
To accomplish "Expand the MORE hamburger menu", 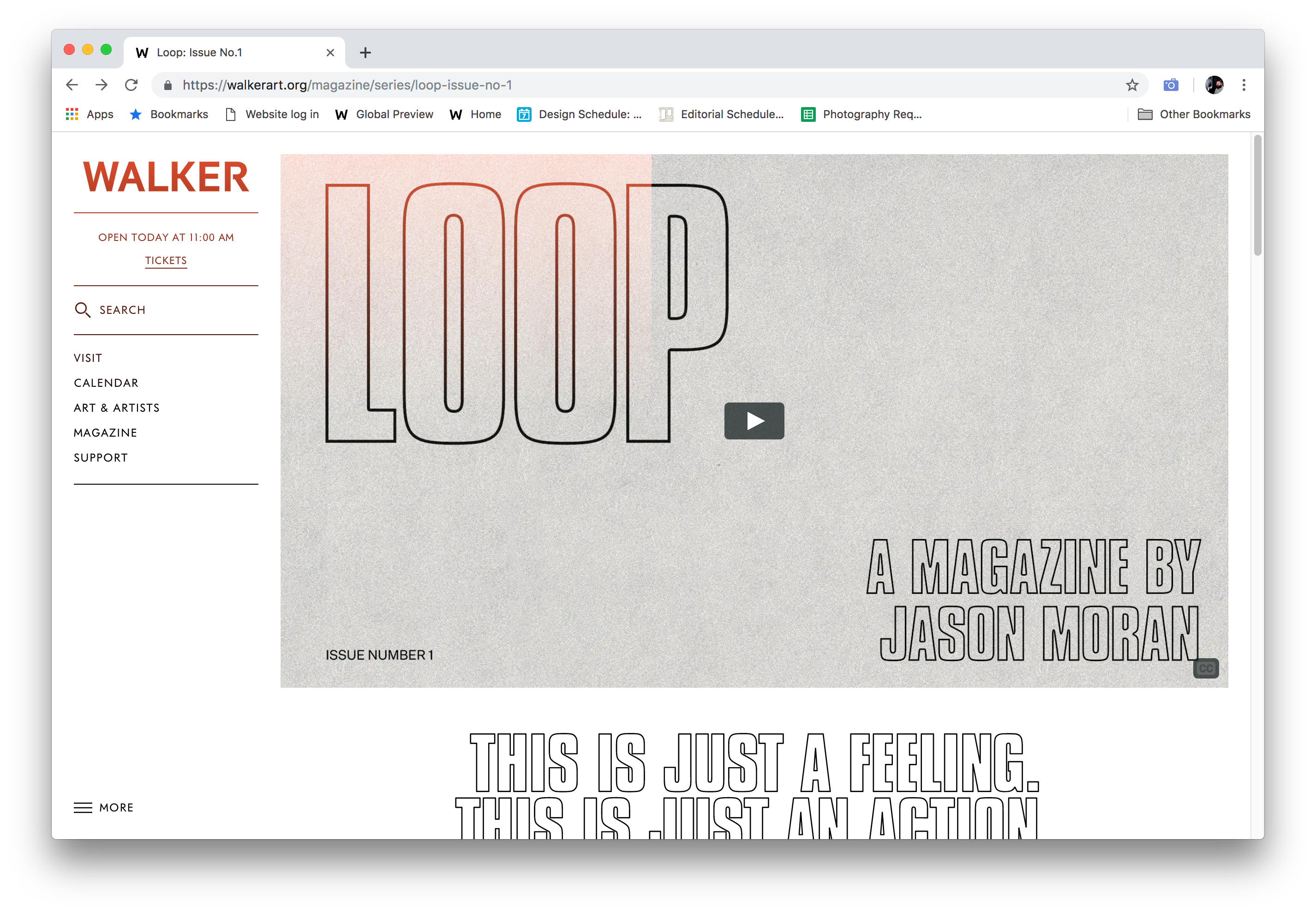I will point(103,807).
